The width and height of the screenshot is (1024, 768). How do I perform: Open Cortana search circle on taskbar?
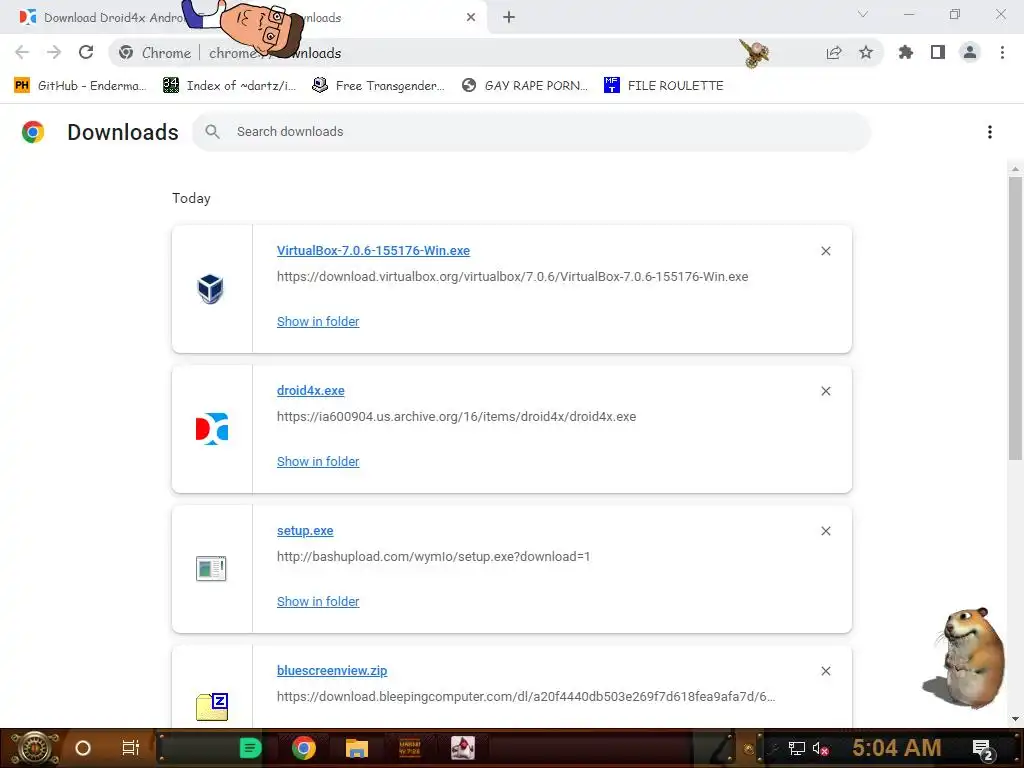[83, 748]
